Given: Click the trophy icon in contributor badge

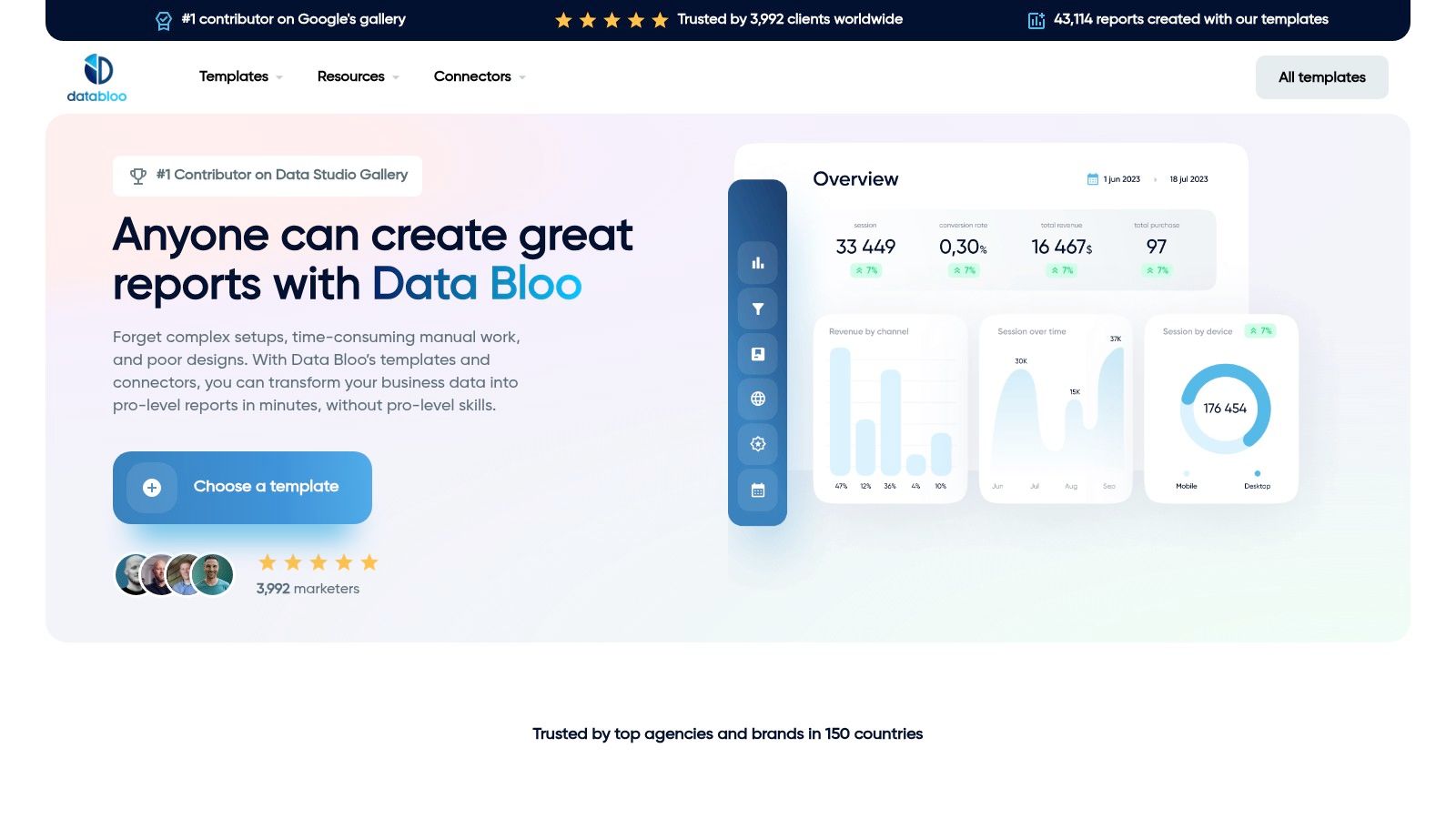Looking at the screenshot, I should pos(138,176).
